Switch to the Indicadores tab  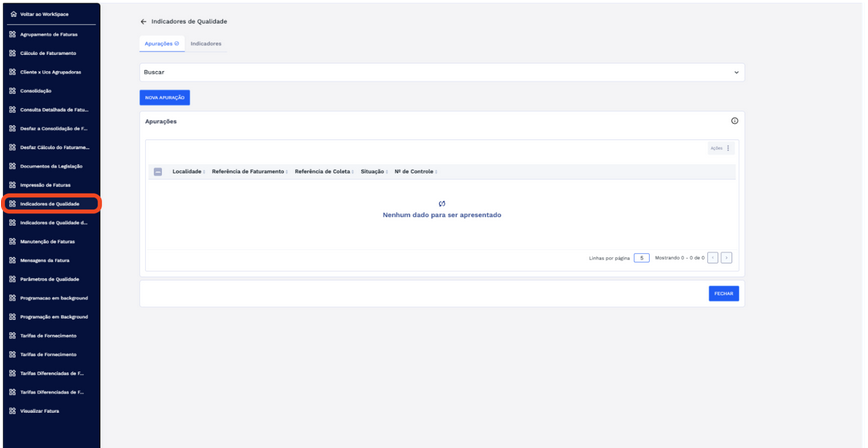(206, 44)
